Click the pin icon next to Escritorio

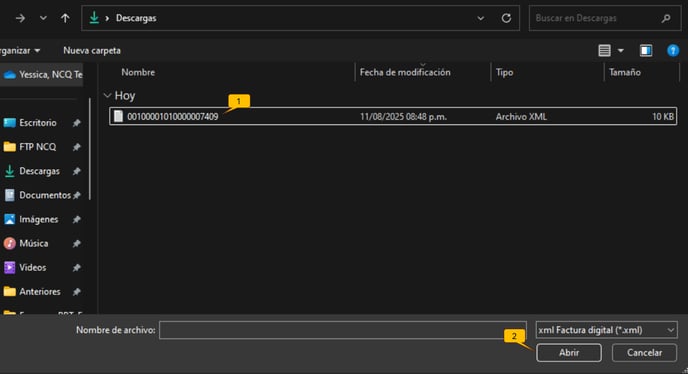pos(76,123)
